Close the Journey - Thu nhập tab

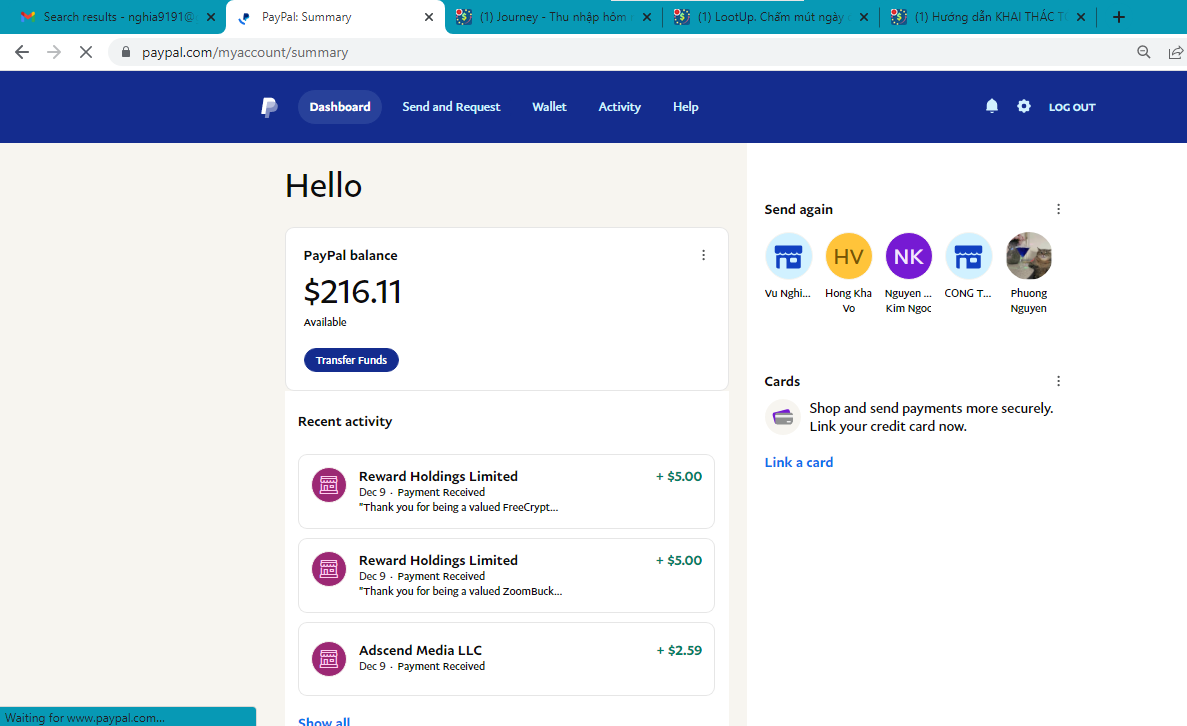[646, 17]
